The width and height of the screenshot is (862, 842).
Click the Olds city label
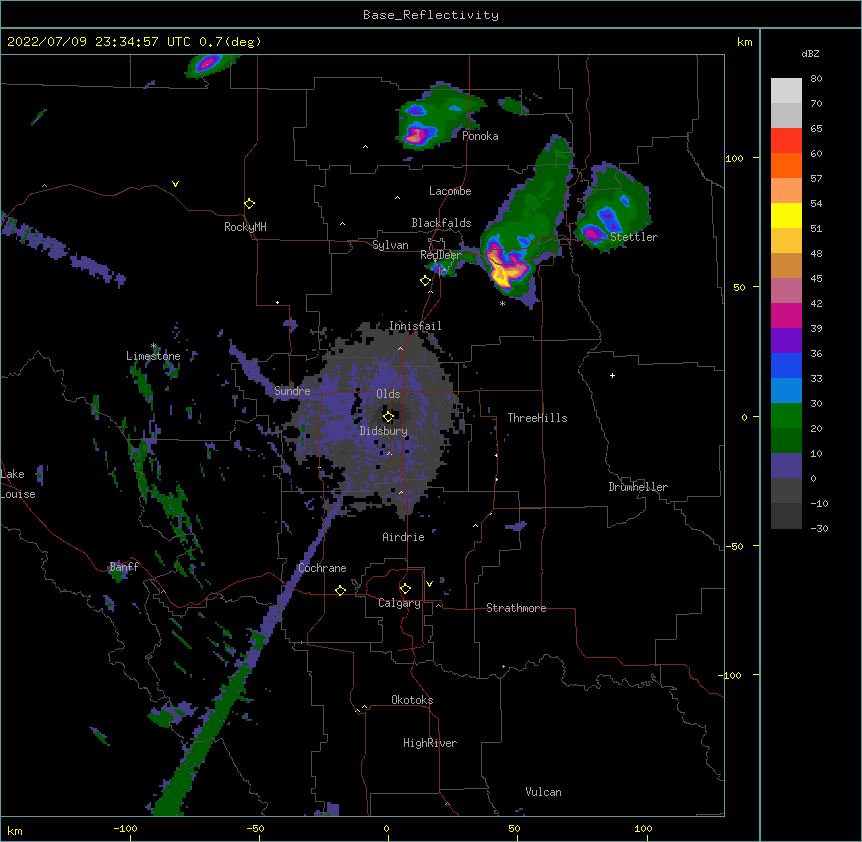(x=388, y=394)
